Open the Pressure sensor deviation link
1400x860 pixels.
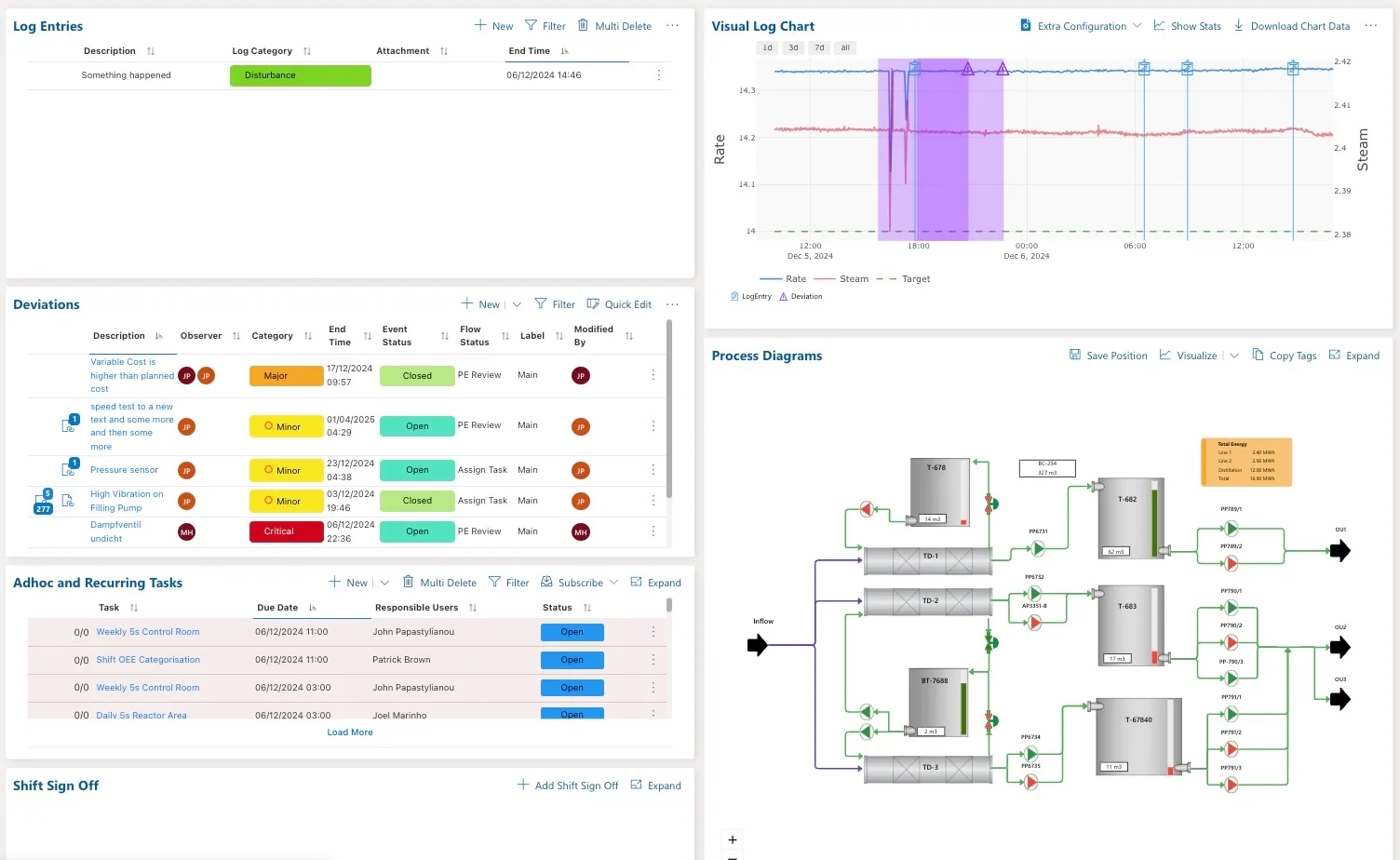click(x=124, y=470)
